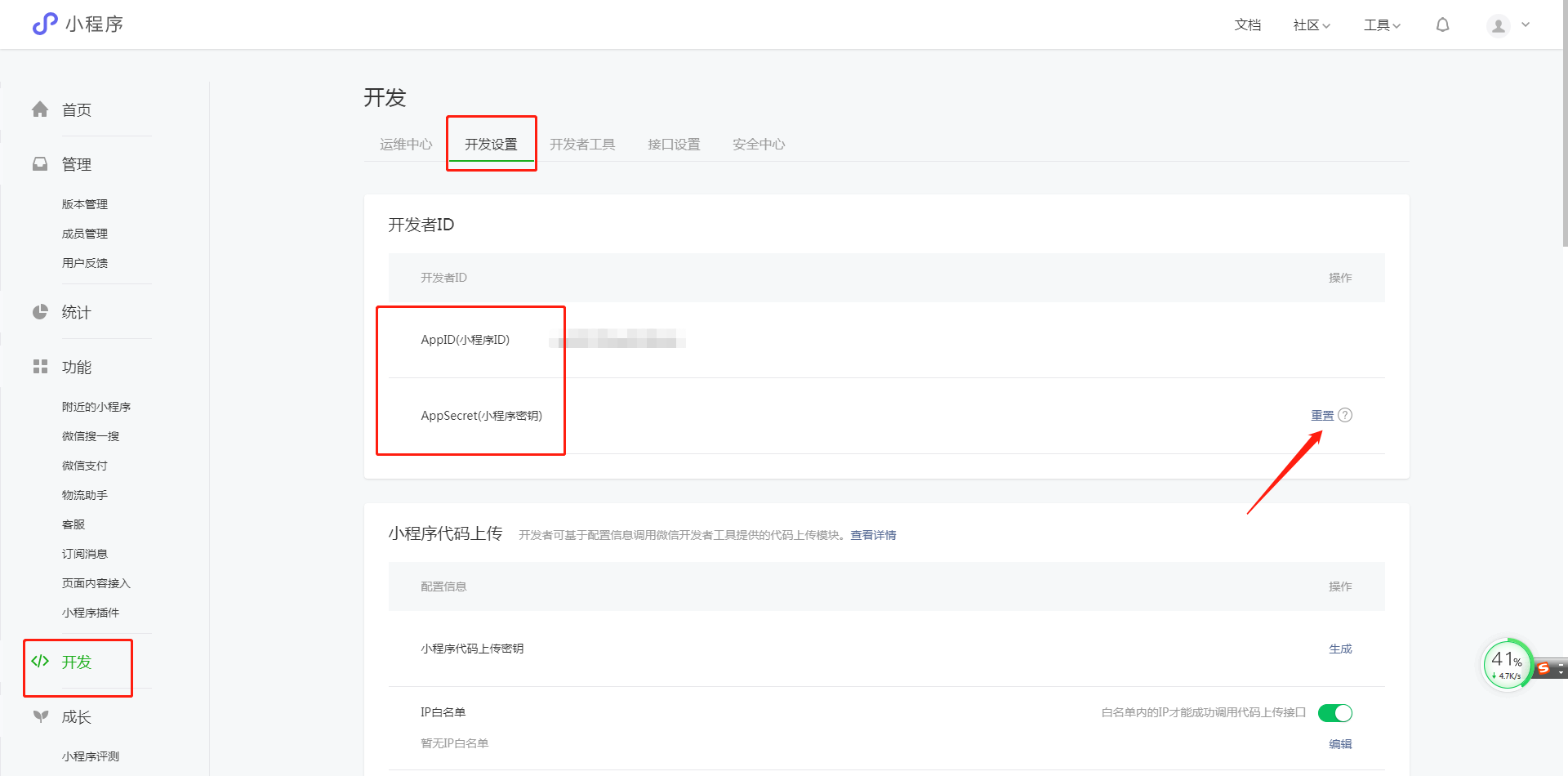Click 重置 to reset AppSecret
The height and width of the screenshot is (776, 1568).
[1322, 415]
